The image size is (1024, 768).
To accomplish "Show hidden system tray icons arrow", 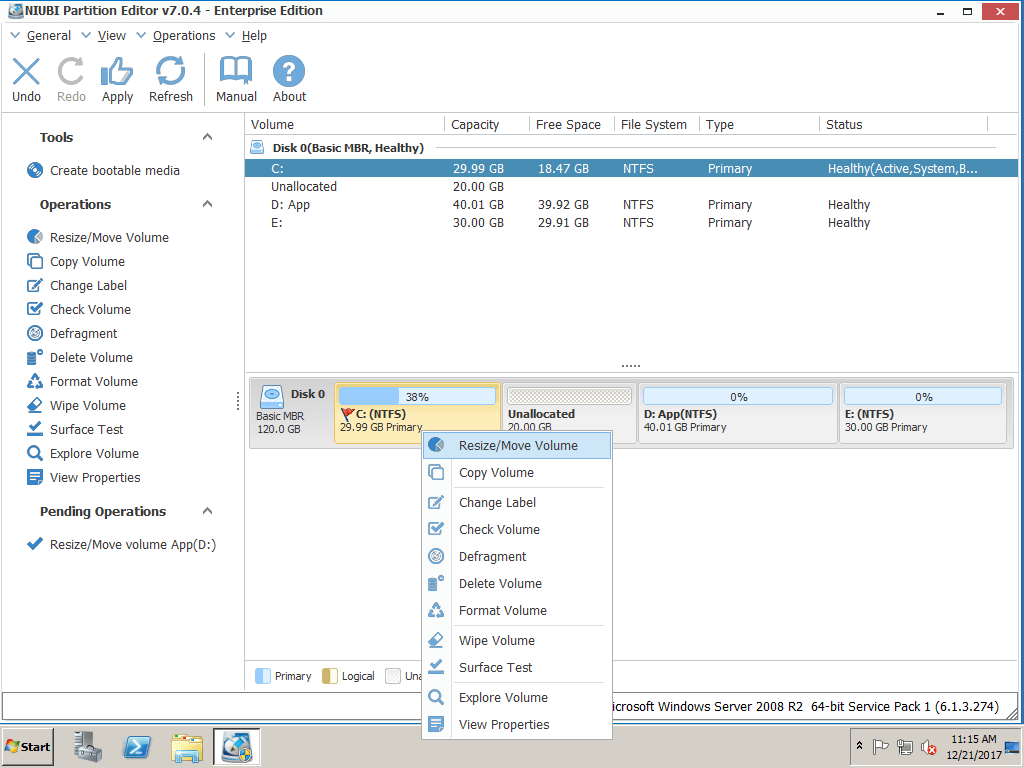I will [859, 745].
